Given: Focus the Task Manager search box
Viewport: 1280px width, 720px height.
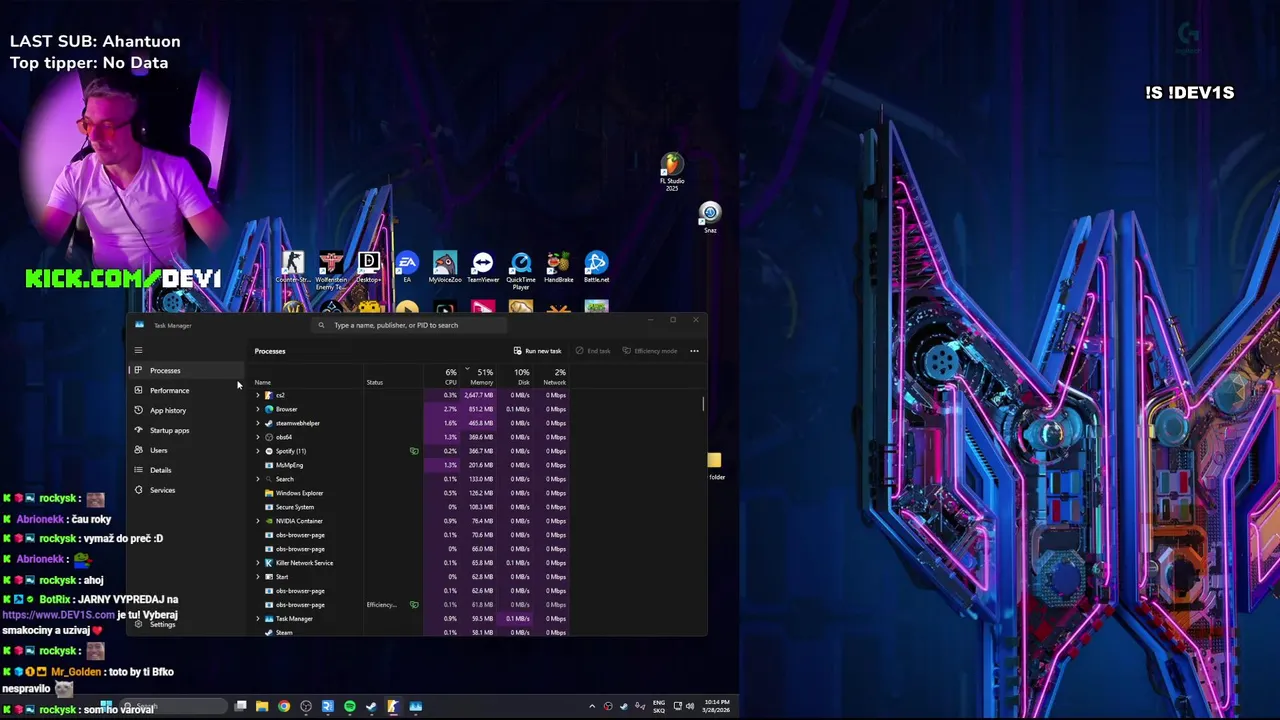Looking at the screenshot, I should pyautogui.click(x=410, y=325).
